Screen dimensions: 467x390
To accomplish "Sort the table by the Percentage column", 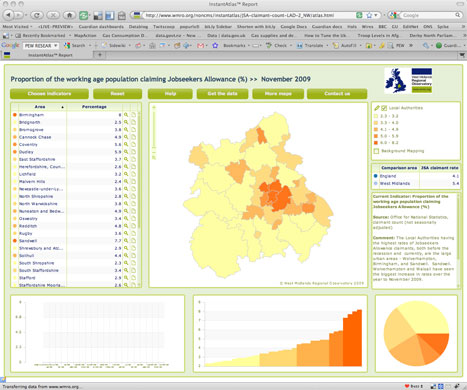I will pyautogui.click(x=94, y=107).
